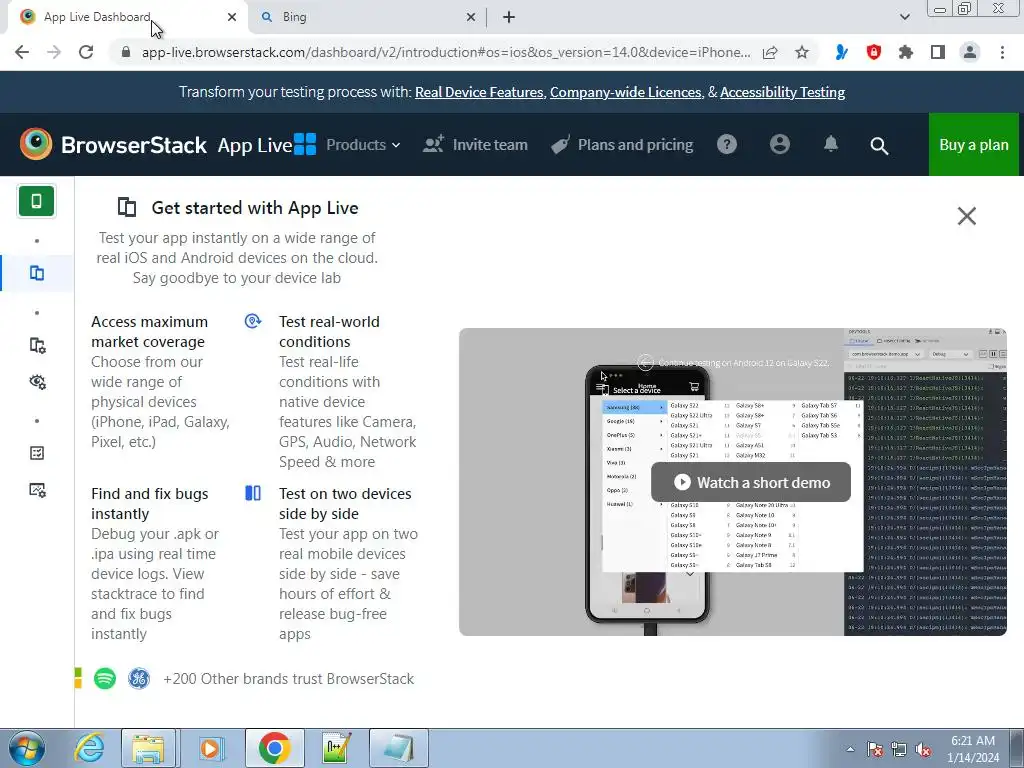Click the Chrome taskbar icon

point(274,748)
